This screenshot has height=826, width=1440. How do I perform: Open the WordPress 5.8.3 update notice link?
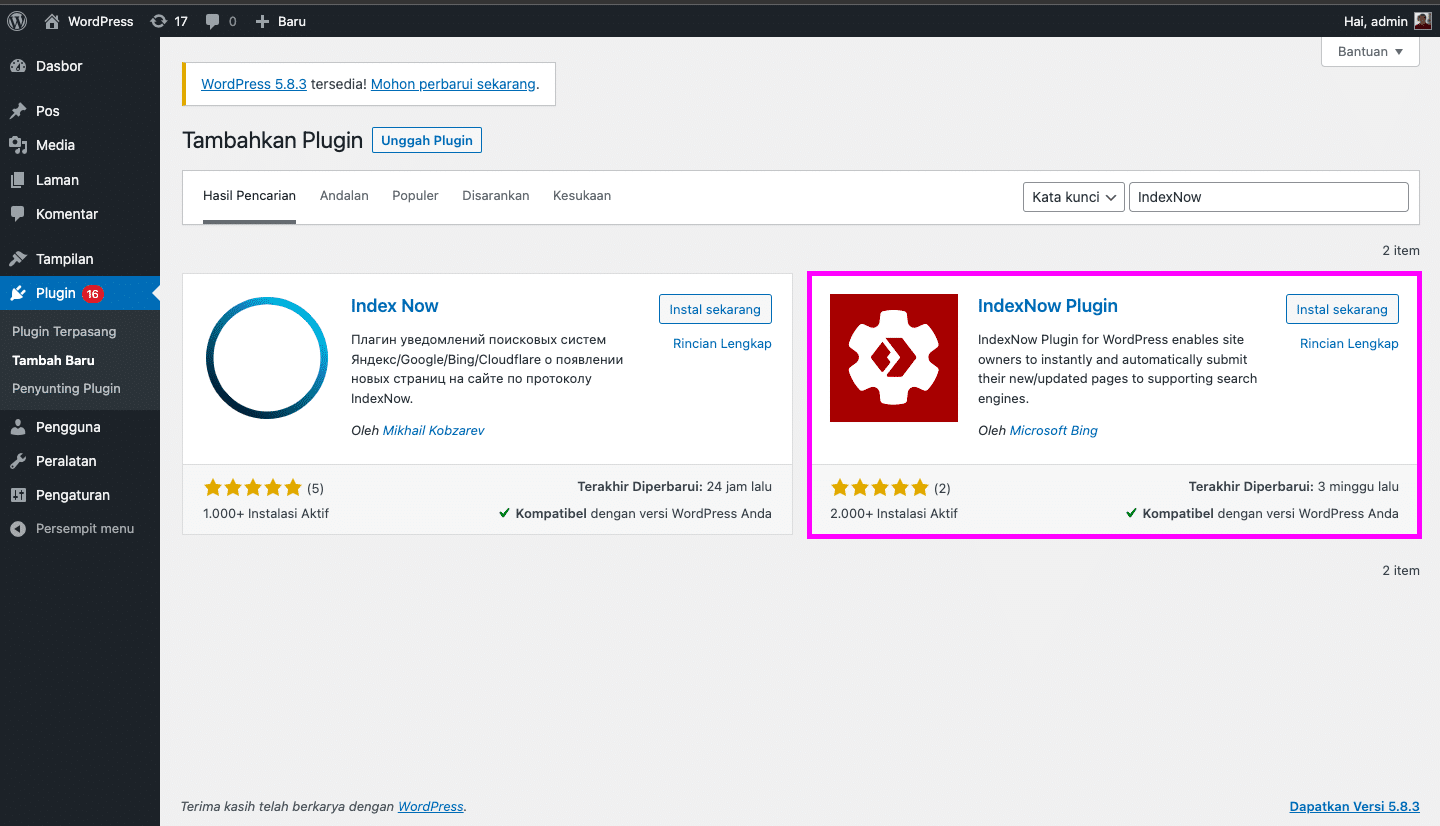(x=254, y=84)
